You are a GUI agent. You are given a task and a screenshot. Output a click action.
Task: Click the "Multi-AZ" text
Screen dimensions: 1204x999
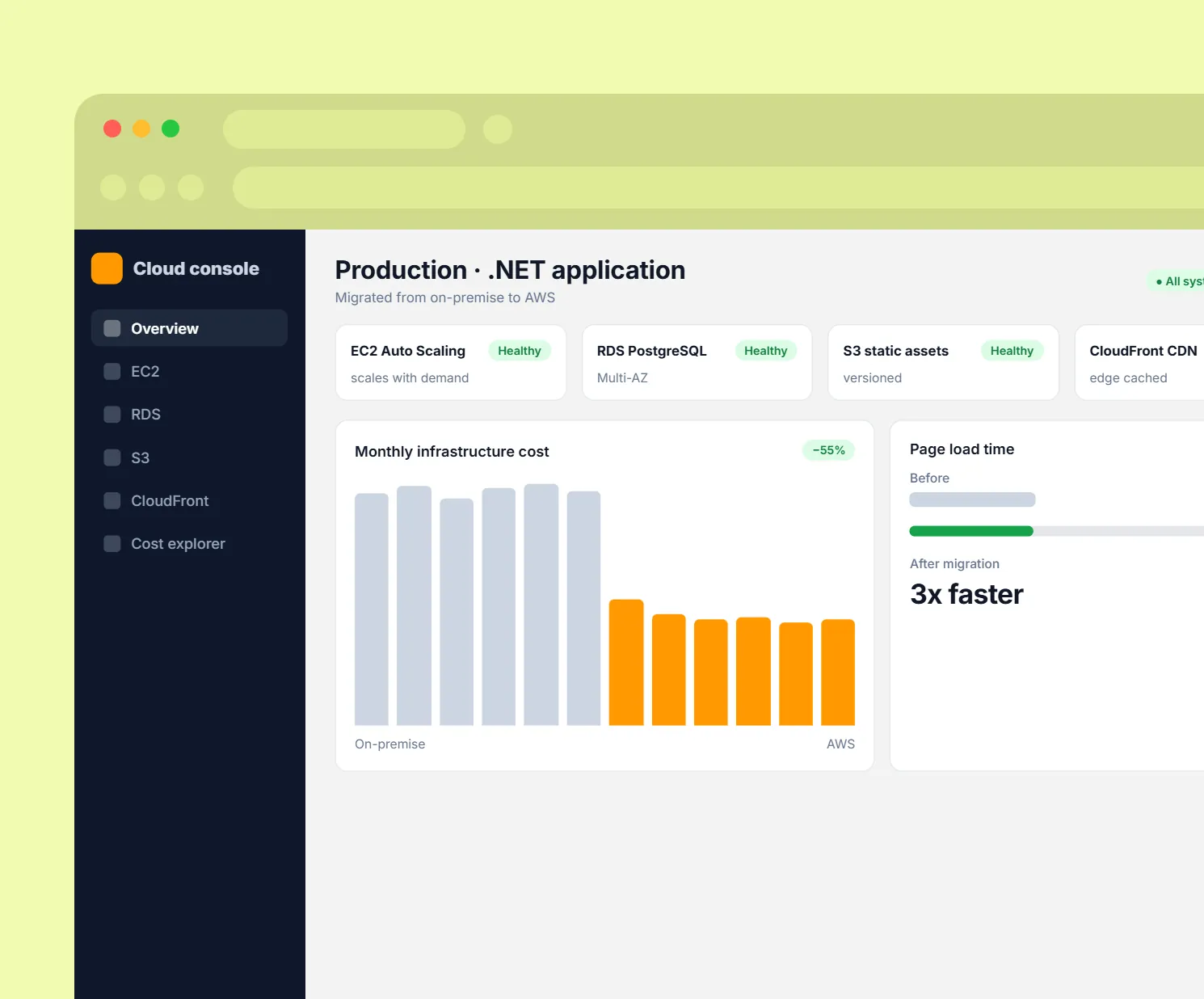coord(622,377)
